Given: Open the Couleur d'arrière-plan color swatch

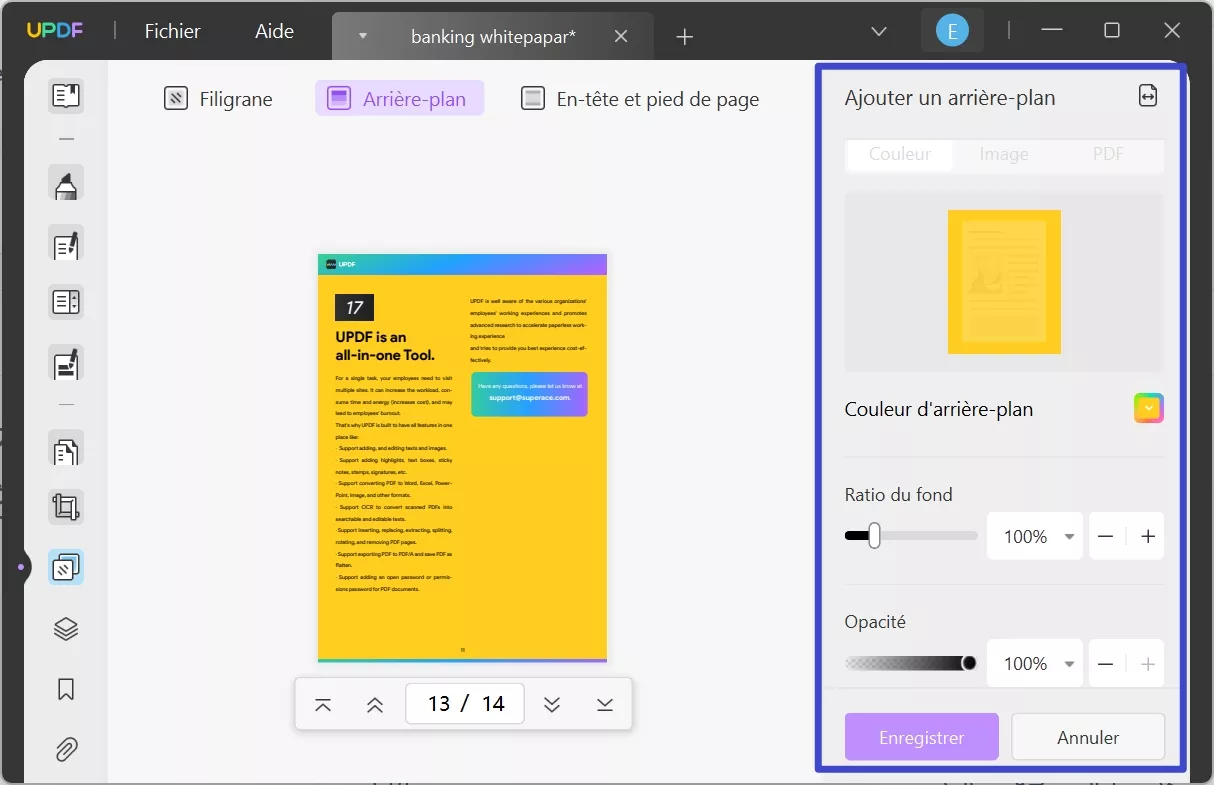Looking at the screenshot, I should point(1149,408).
